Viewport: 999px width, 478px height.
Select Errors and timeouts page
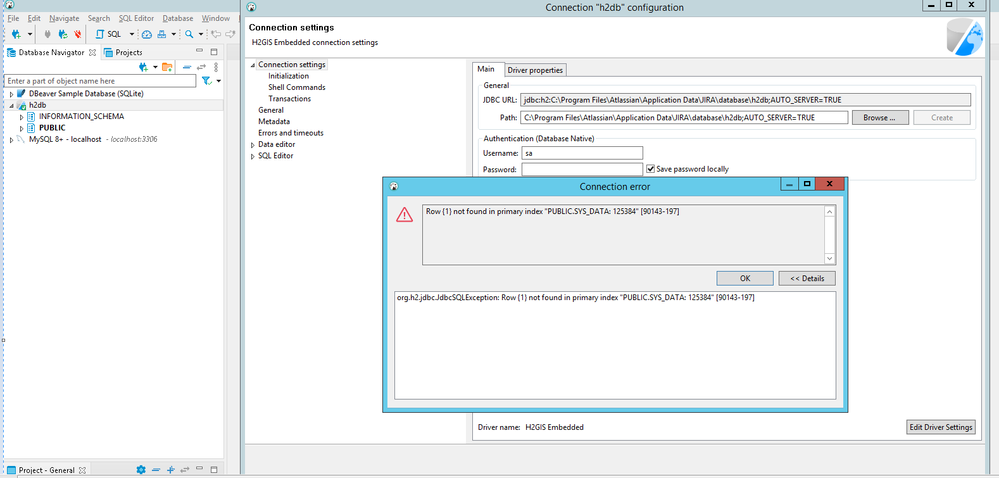point(291,133)
